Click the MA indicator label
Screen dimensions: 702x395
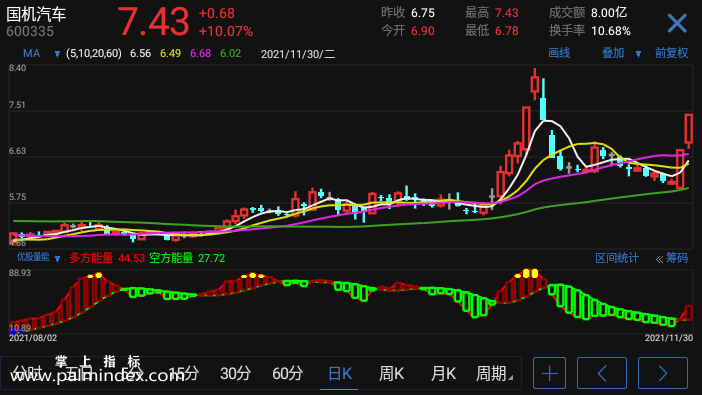(x=31, y=54)
